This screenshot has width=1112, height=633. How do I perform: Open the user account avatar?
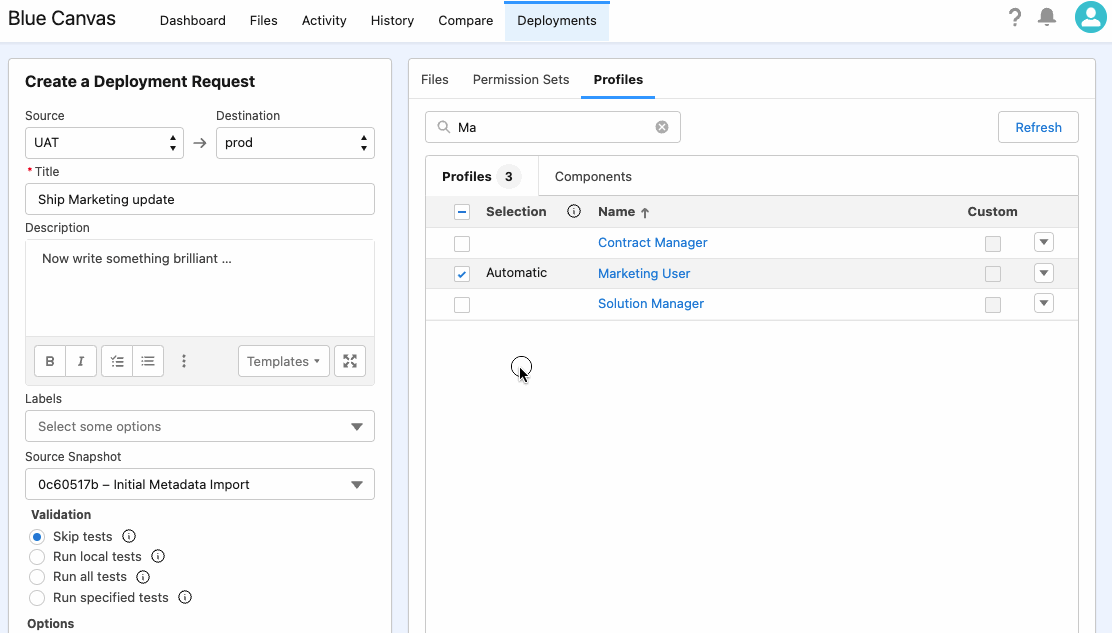click(x=1091, y=17)
